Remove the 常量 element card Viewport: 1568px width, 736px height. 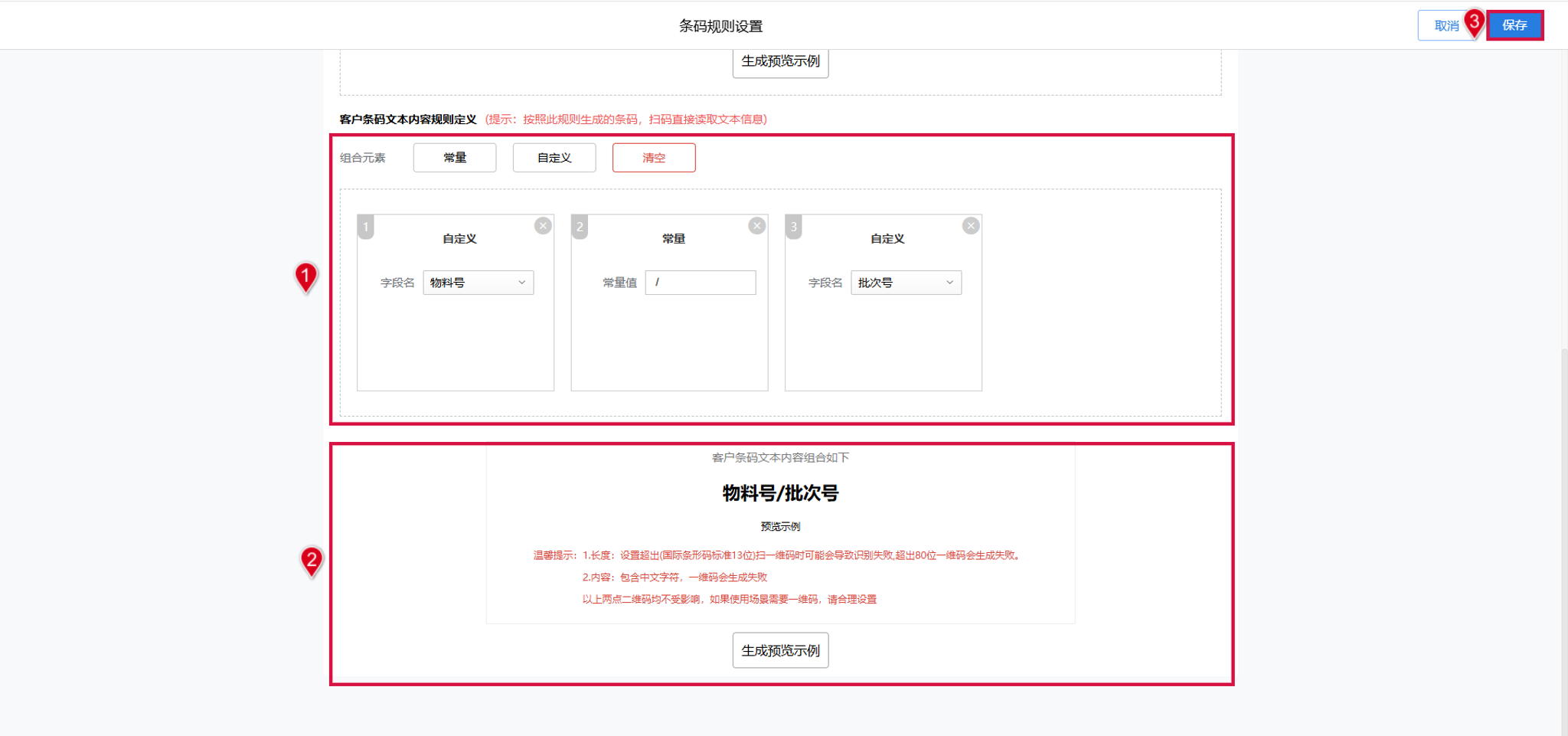click(757, 226)
